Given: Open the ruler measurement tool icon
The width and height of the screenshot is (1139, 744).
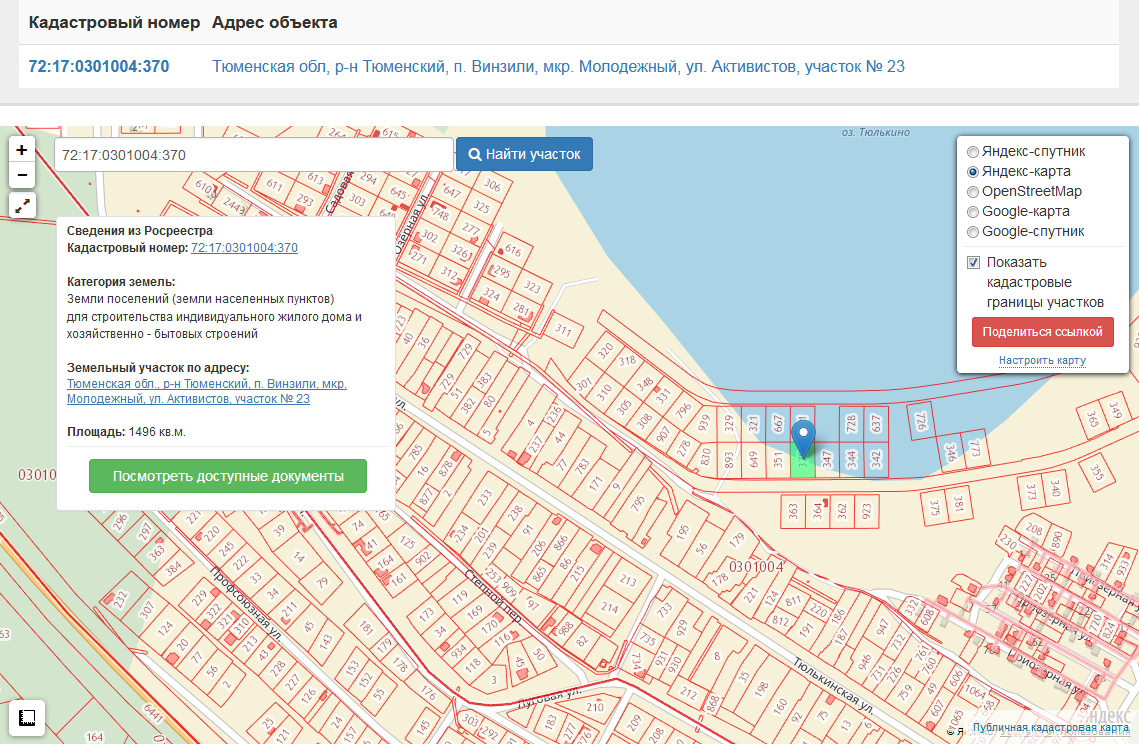Looking at the screenshot, I should 27,718.
